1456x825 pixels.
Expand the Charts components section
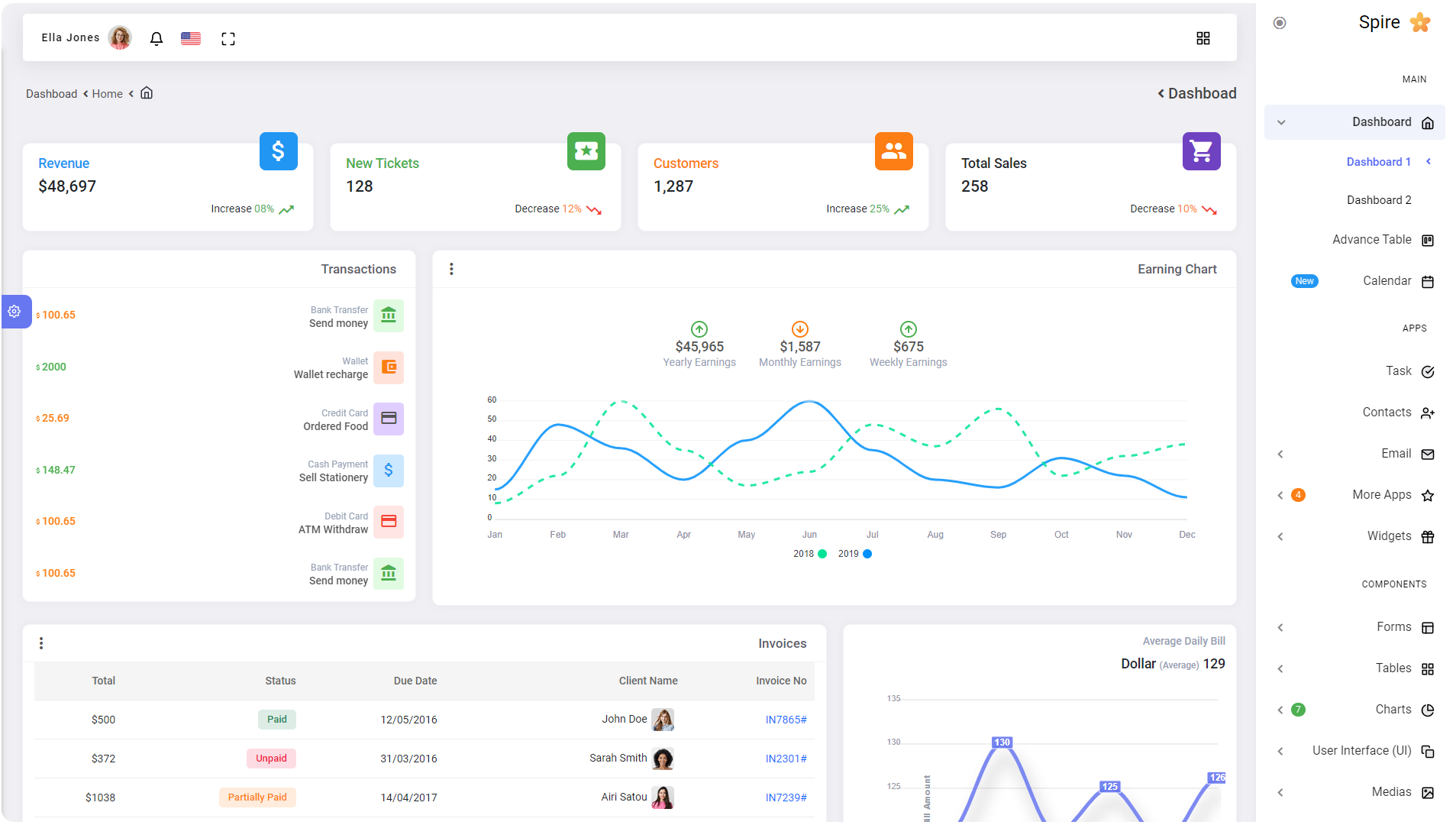tap(1280, 709)
